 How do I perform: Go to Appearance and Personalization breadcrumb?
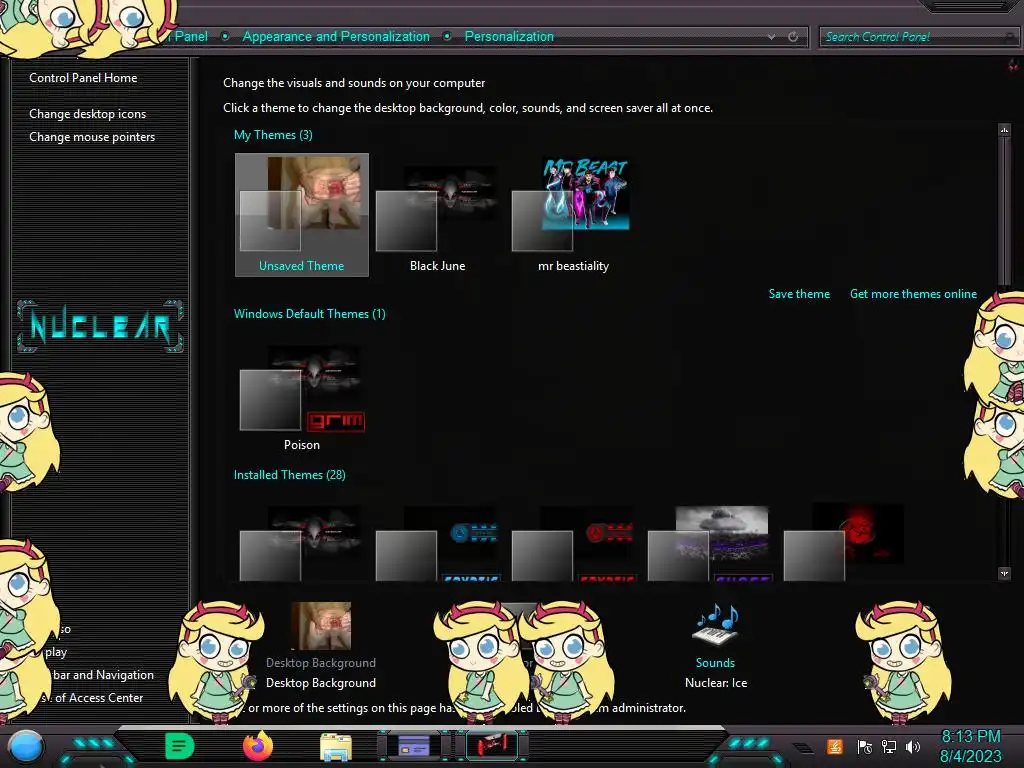pos(336,37)
